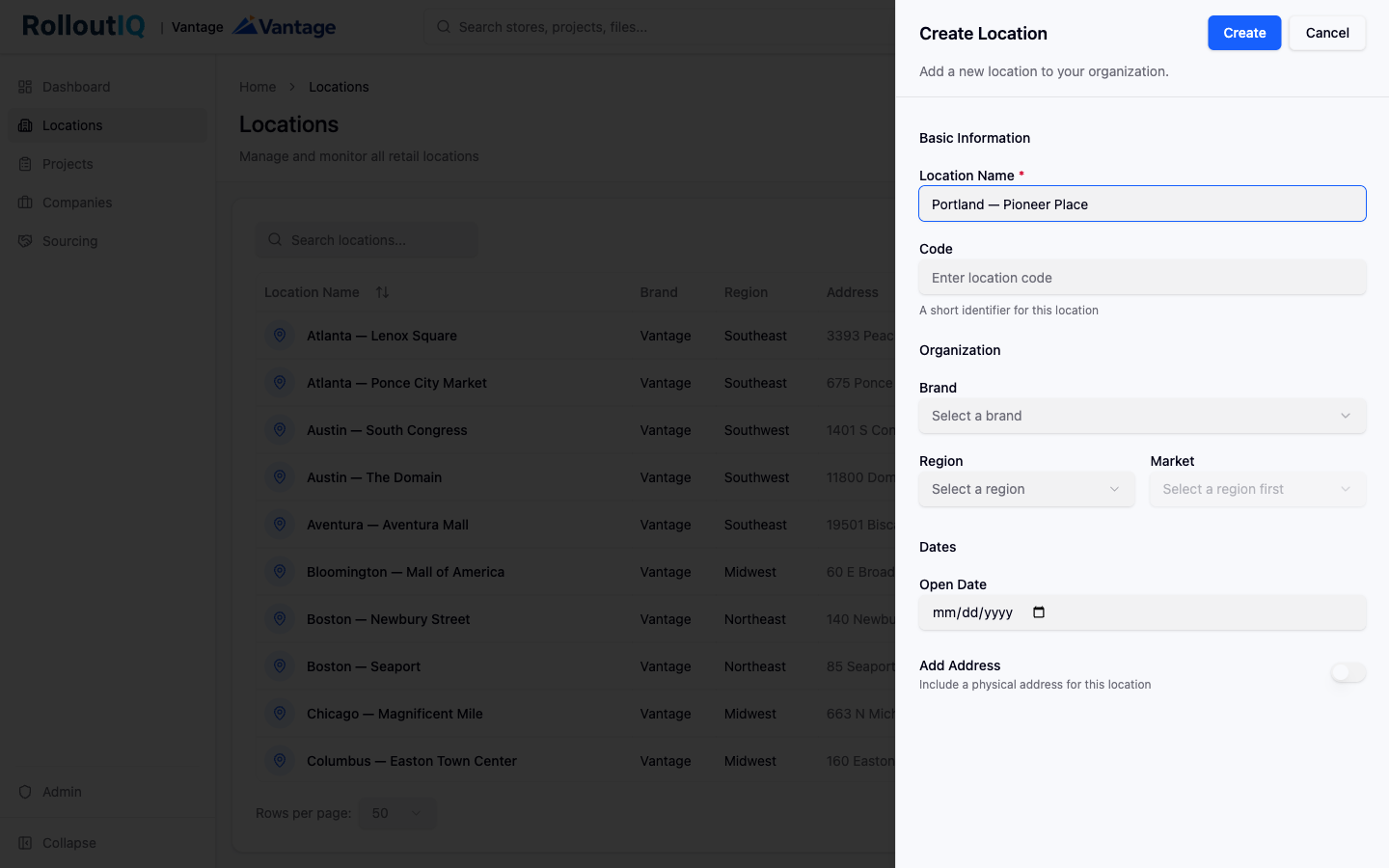Click the Collapse sidebar icon
This screenshot has height=868, width=1389.
(25, 843)
